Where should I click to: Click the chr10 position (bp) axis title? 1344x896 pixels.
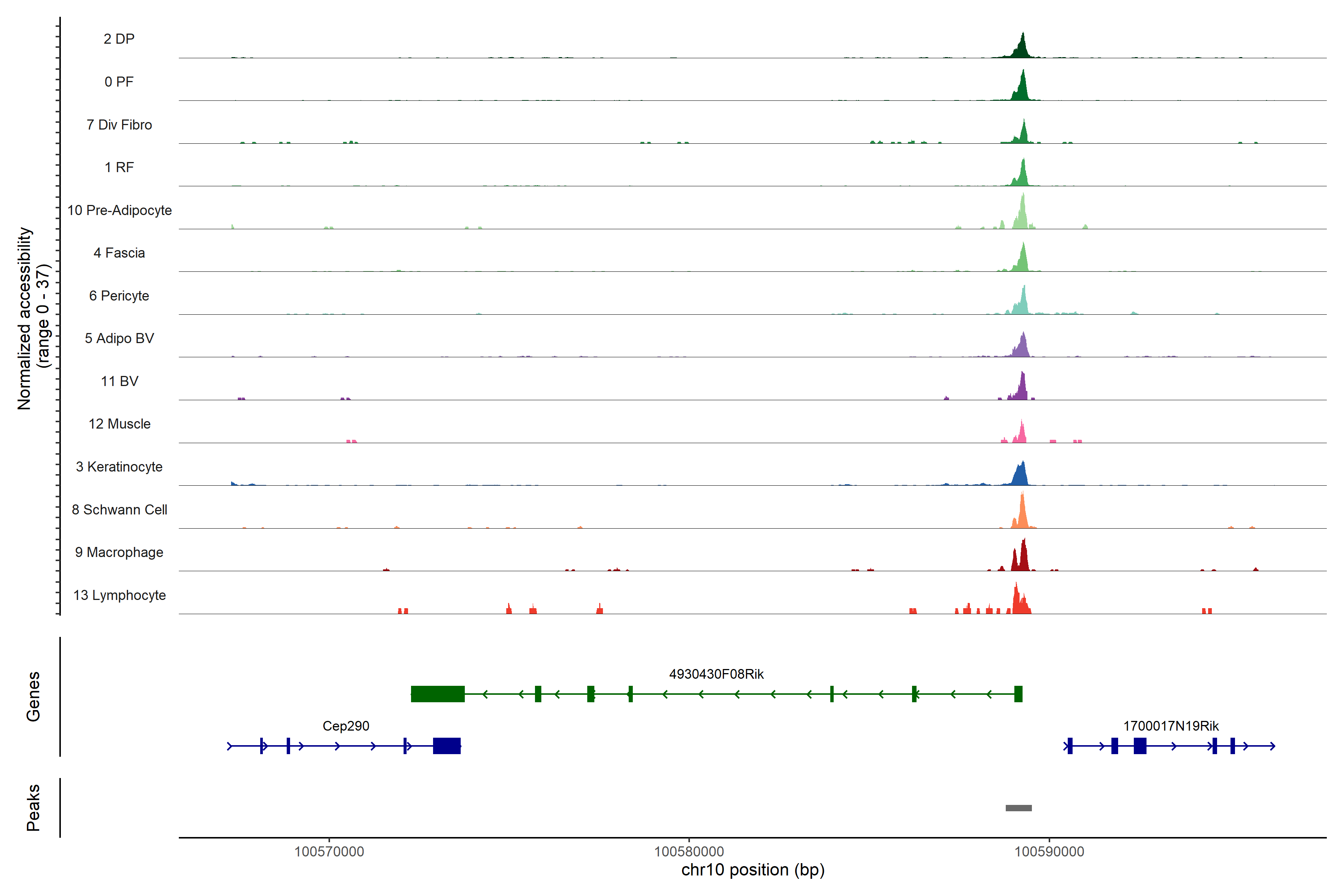(753, 870)
